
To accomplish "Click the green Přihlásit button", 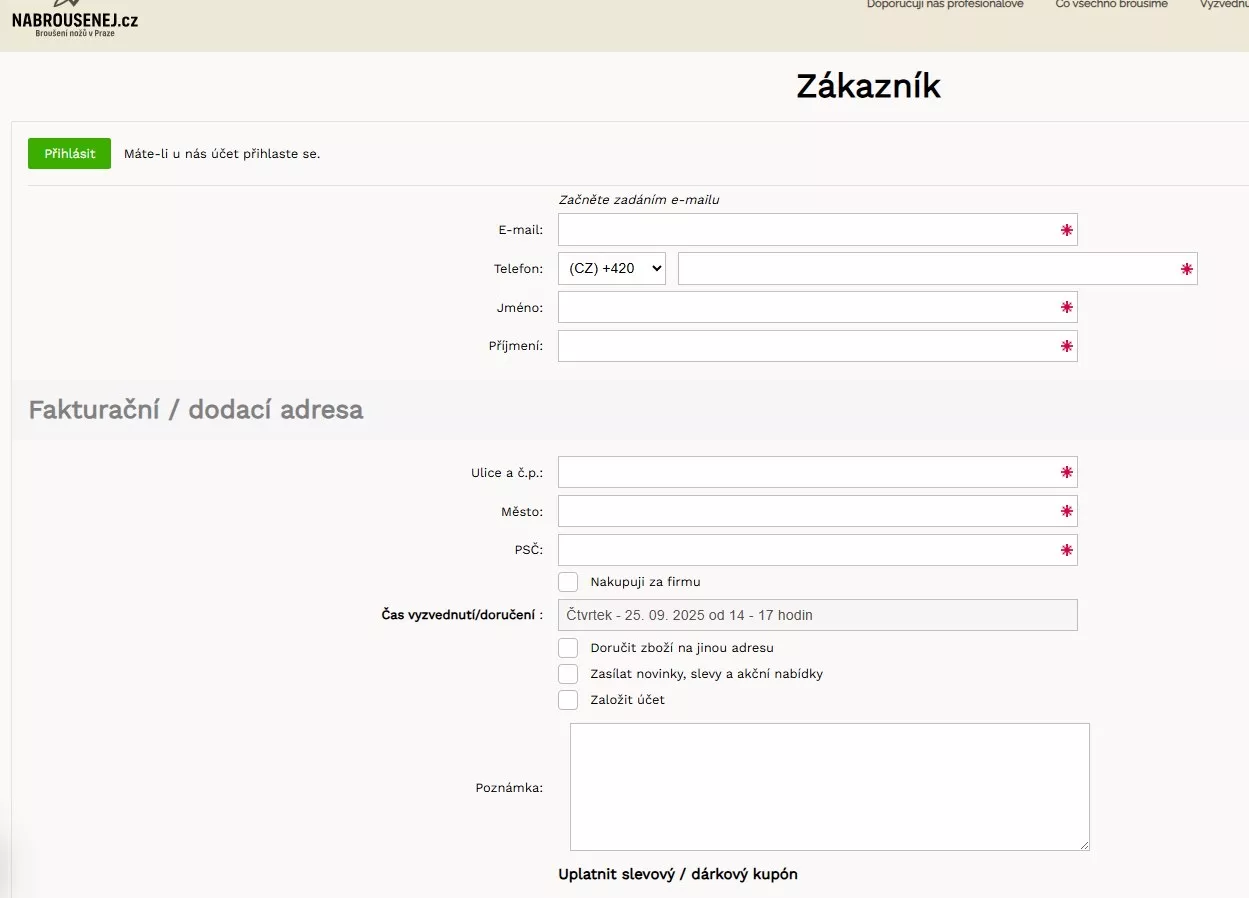I will 69,153.
